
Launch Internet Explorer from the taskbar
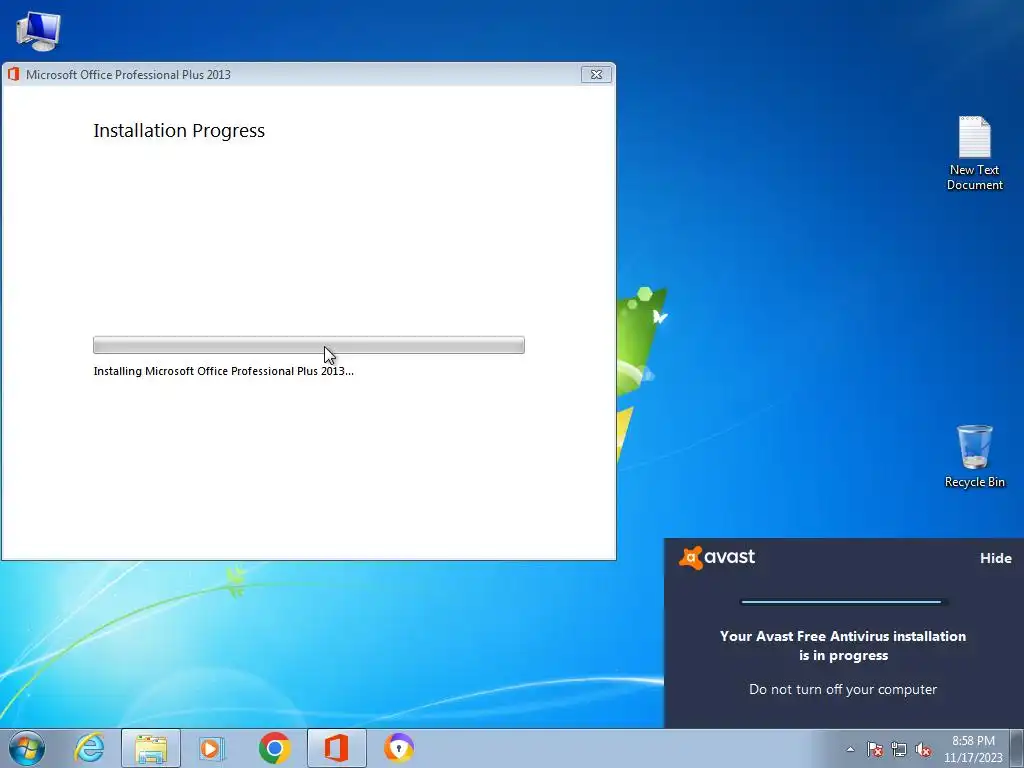point(89,748)
